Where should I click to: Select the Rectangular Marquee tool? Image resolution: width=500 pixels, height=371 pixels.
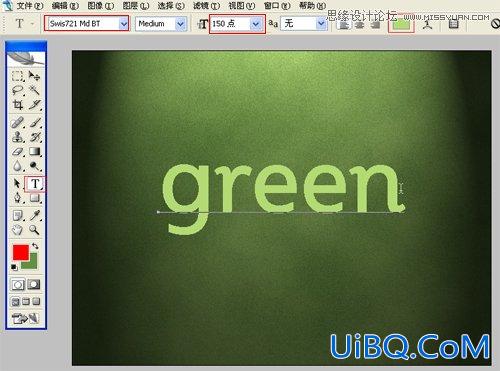(x=17, y=76)
